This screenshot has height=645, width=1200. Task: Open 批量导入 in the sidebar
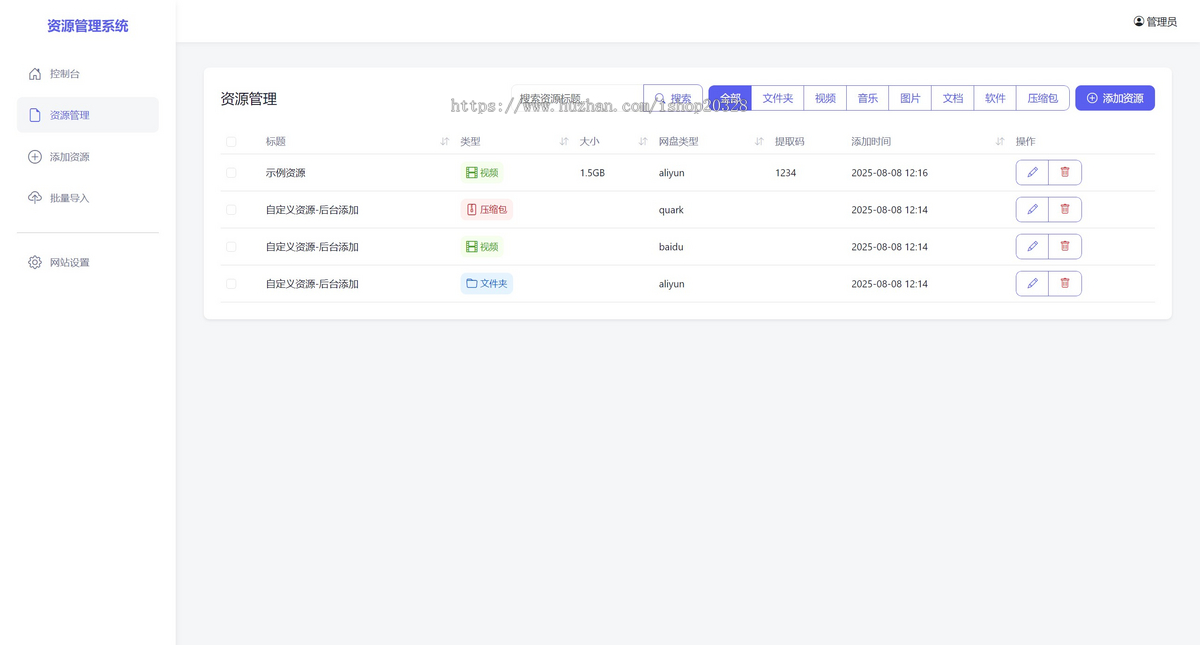tap(88, 198)
